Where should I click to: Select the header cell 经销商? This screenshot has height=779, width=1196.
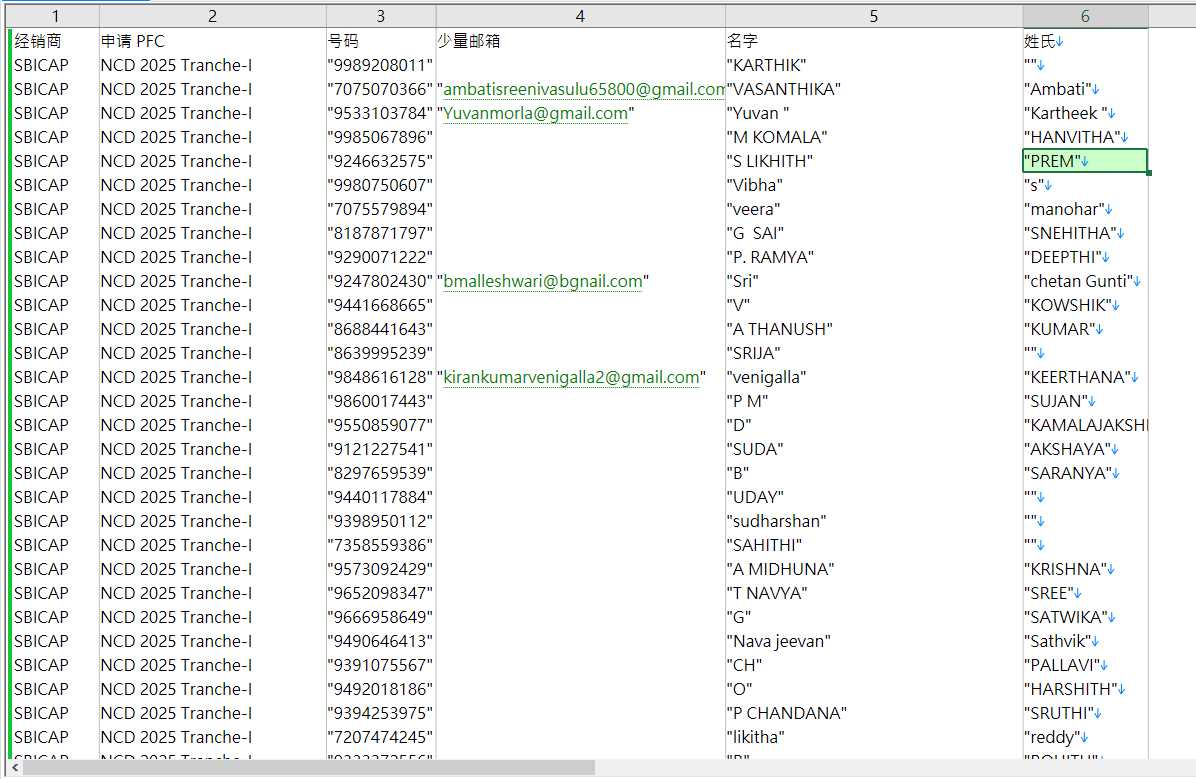click(55, 41)
